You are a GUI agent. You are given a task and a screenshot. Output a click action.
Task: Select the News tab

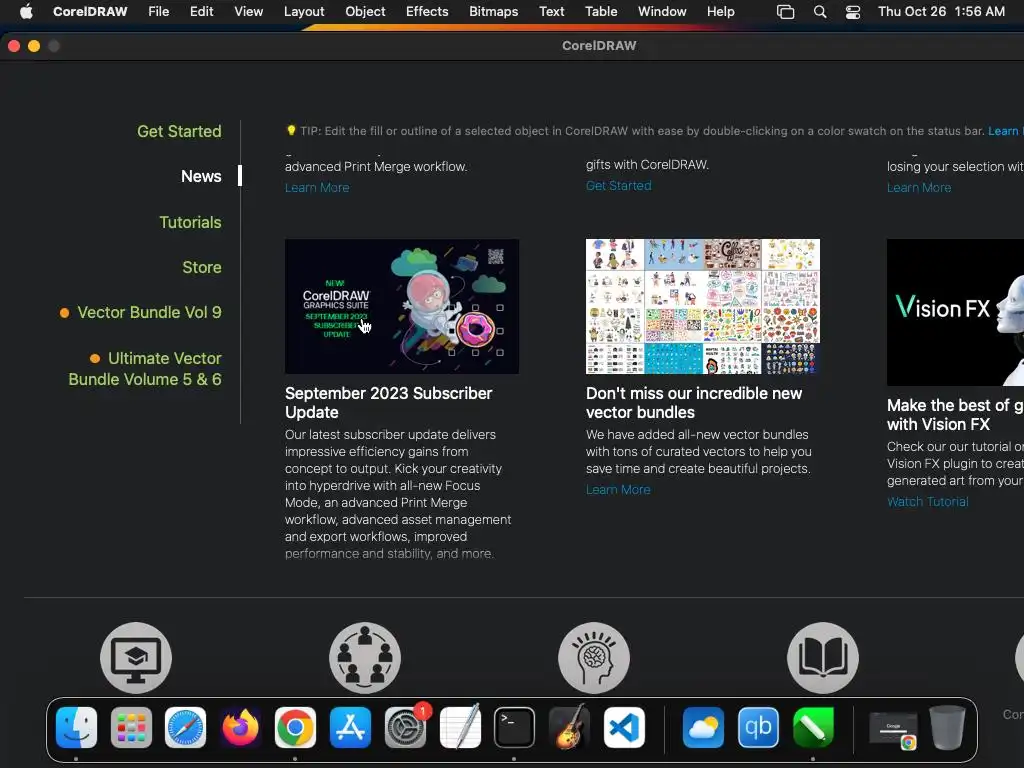tap(201, 176)
